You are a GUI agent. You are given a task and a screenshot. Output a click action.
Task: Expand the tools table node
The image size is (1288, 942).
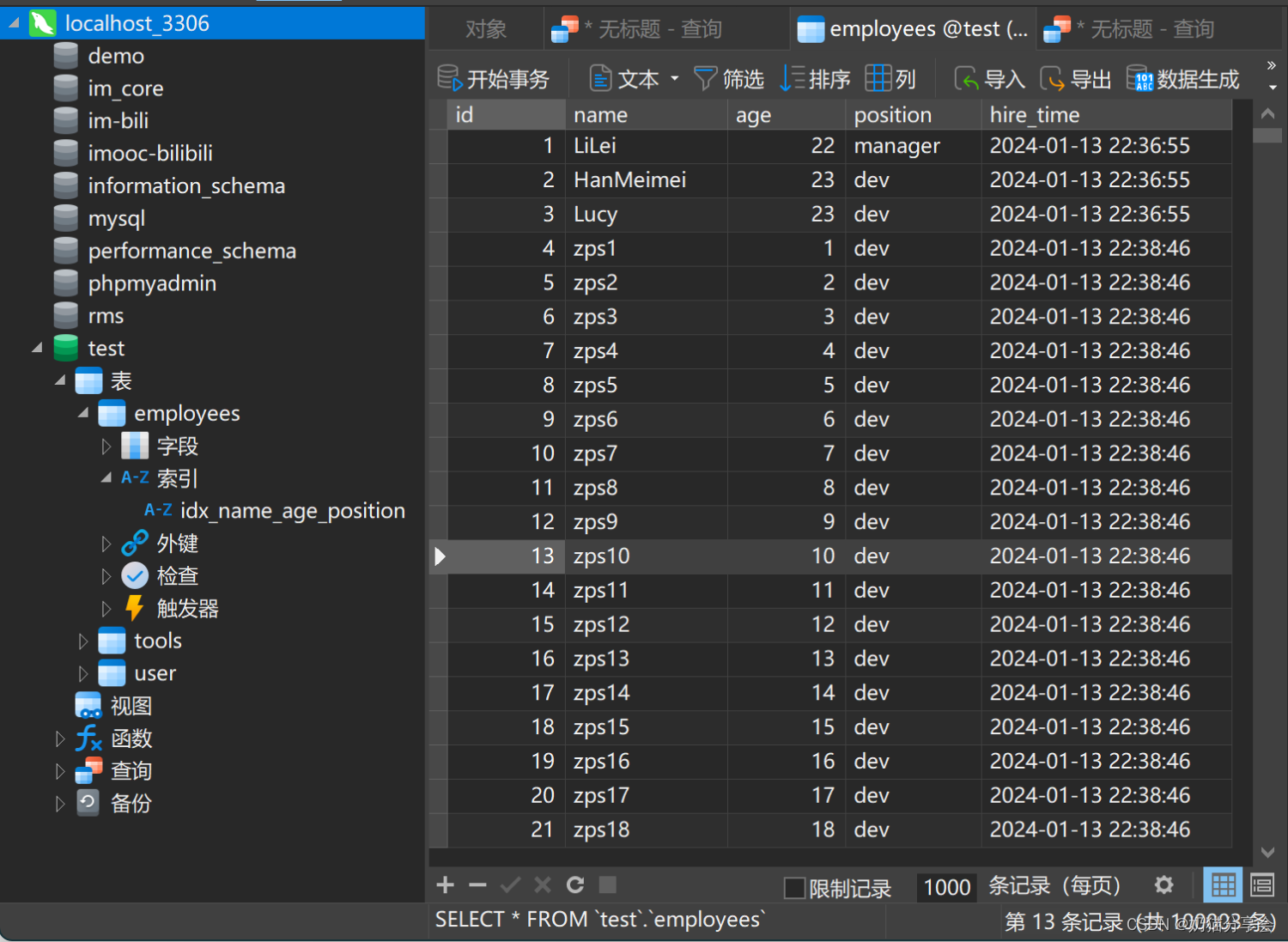coord(83,641)
